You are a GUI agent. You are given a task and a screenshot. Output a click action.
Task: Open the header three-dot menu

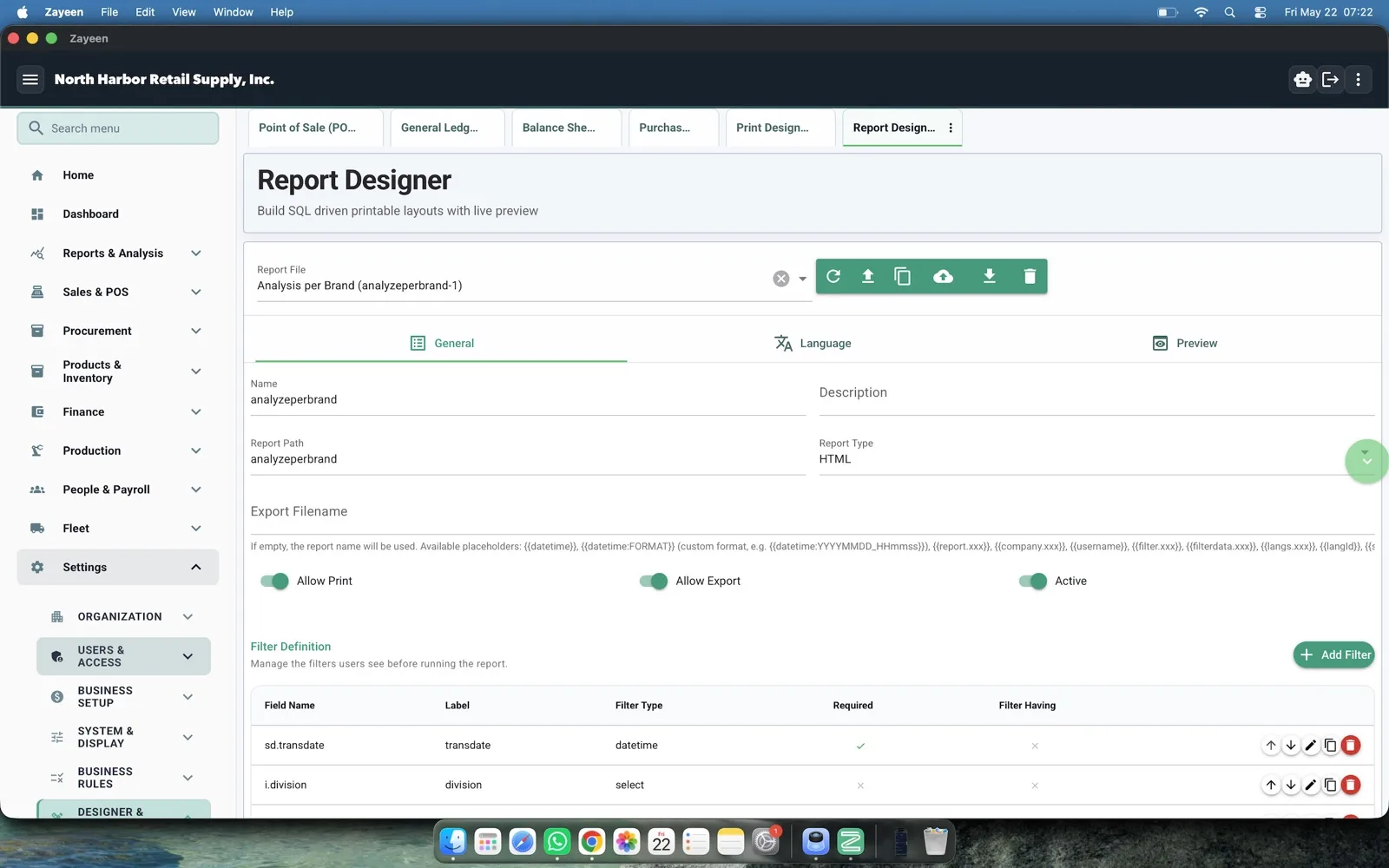(x=1359, y=80)
